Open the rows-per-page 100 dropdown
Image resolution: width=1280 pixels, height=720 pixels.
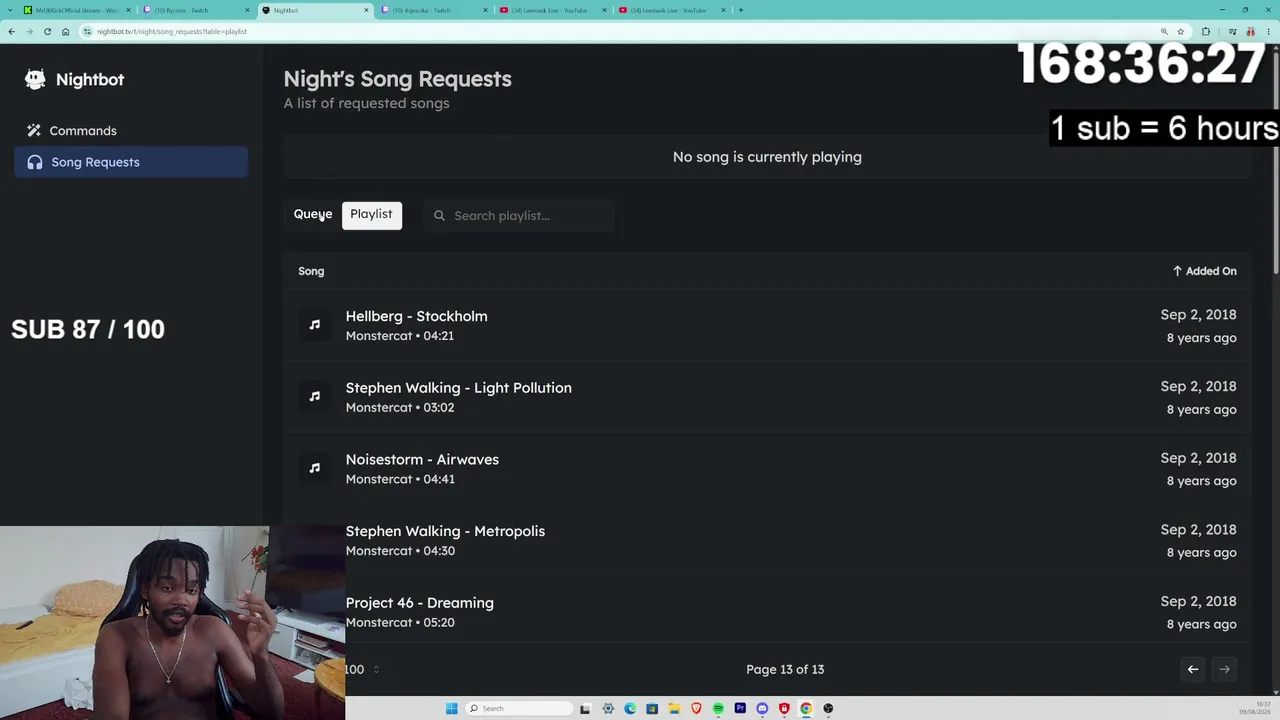[362, 669]
